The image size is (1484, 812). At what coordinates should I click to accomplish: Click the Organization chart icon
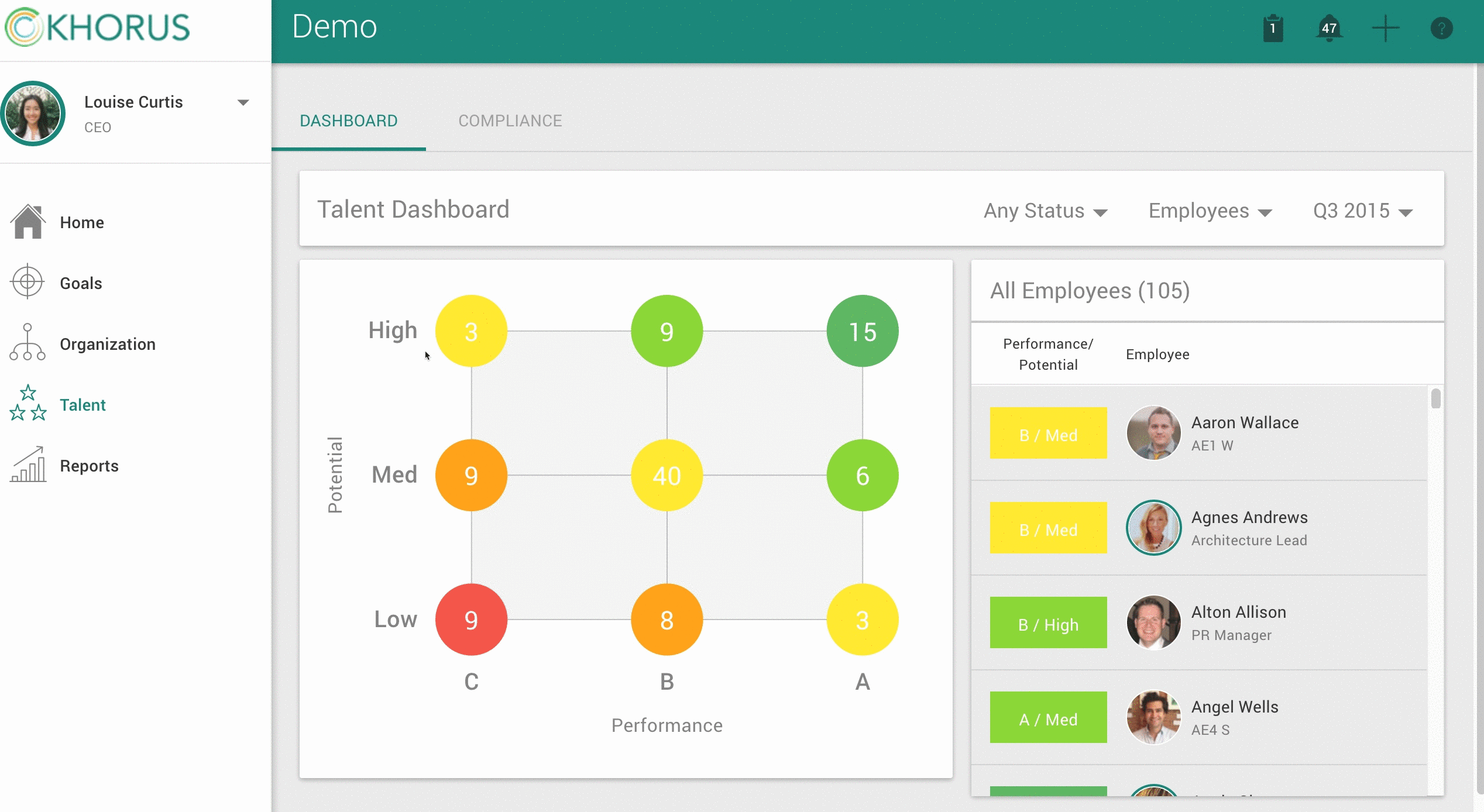(28, 343)
